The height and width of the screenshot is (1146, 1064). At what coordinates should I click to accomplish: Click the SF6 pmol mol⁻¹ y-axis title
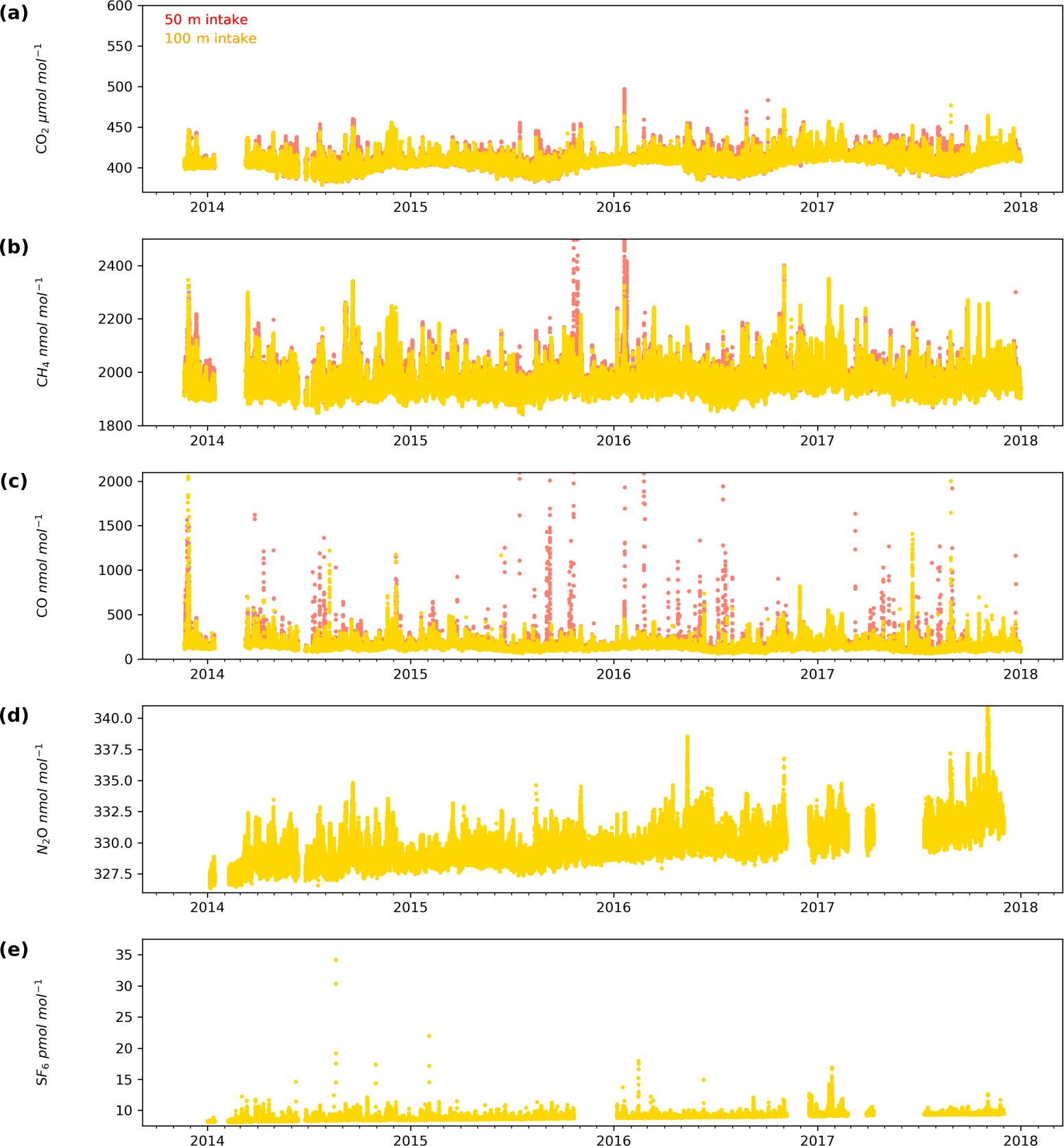[x=43, y=1032]
